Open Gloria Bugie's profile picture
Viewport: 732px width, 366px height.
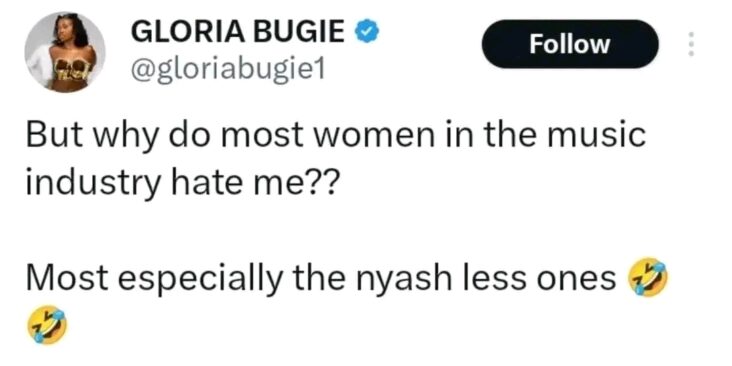[65, 52]
